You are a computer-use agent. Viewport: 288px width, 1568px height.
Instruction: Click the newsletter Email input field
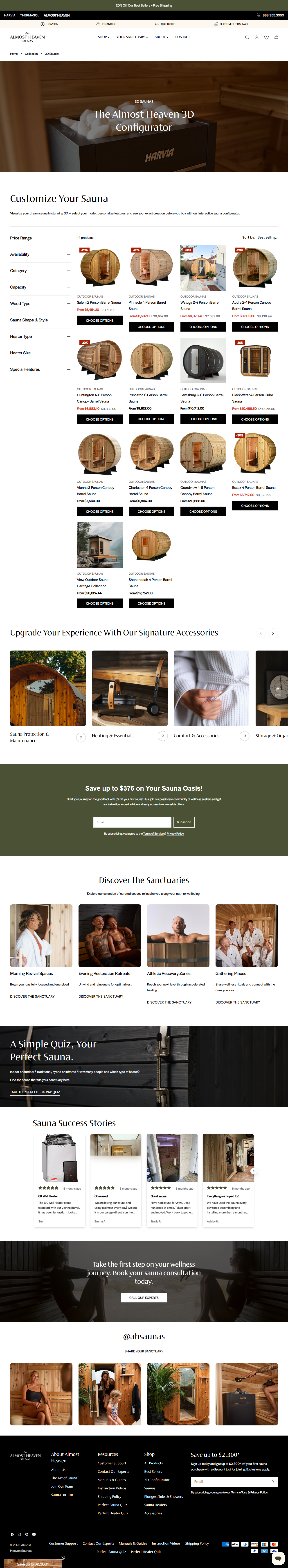tap(132, 822)
